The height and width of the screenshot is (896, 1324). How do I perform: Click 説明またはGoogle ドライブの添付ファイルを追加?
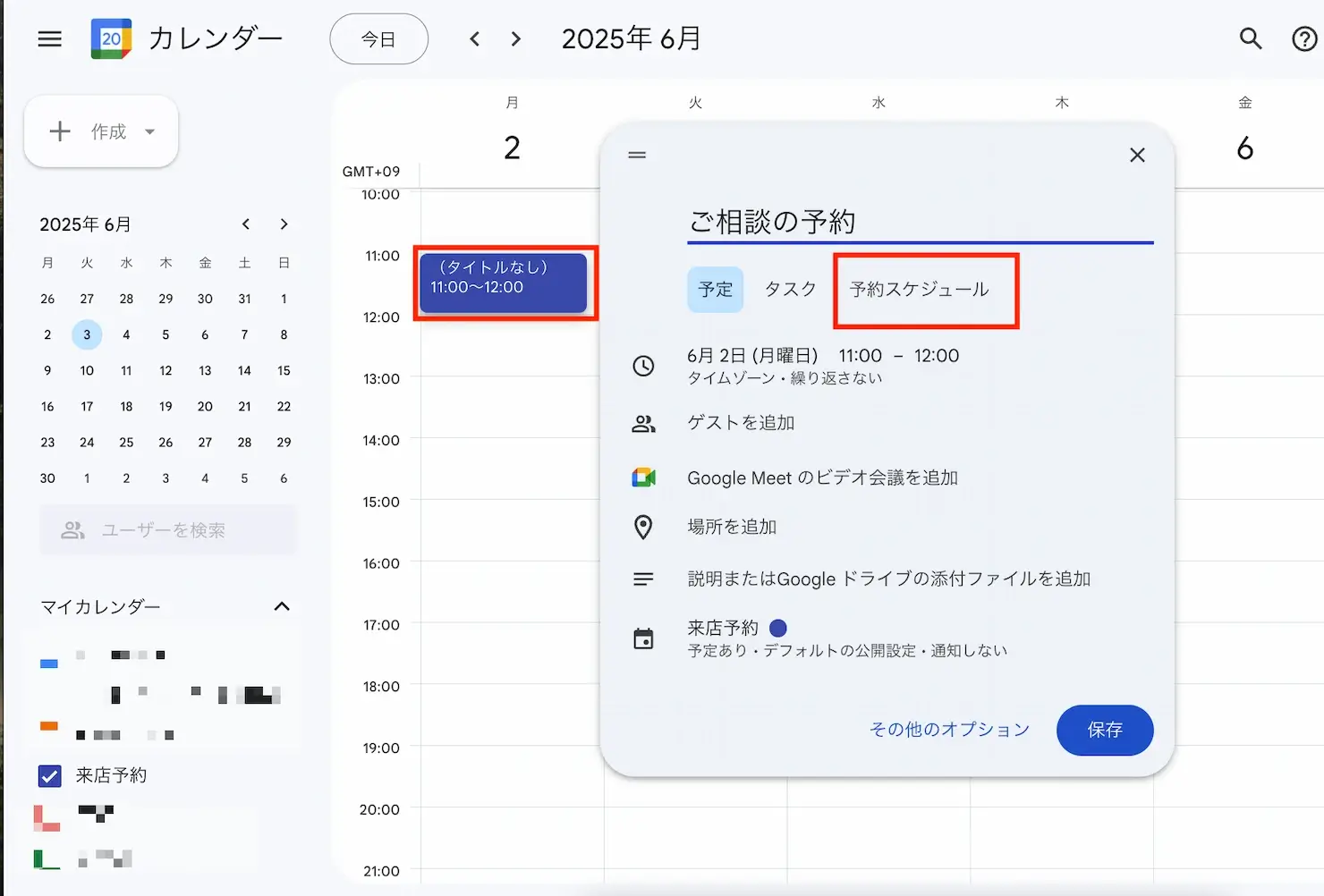(x=889, y=579)
